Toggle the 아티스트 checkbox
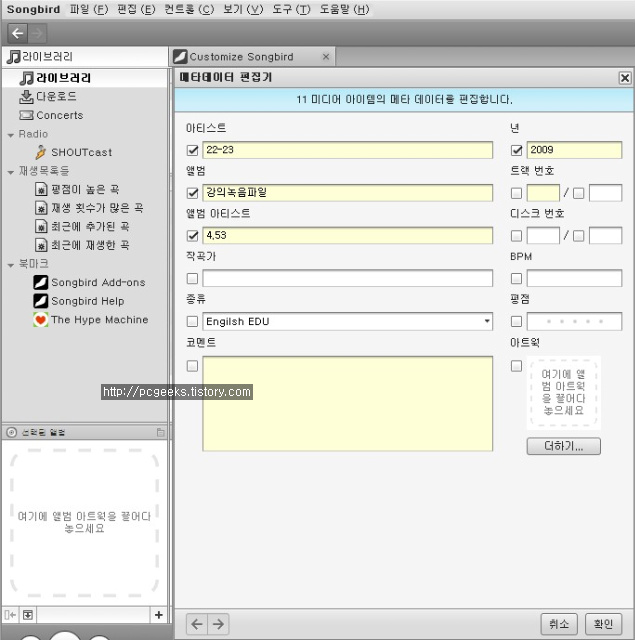This screenshot has height=640, width=635. tap(192, 150)
